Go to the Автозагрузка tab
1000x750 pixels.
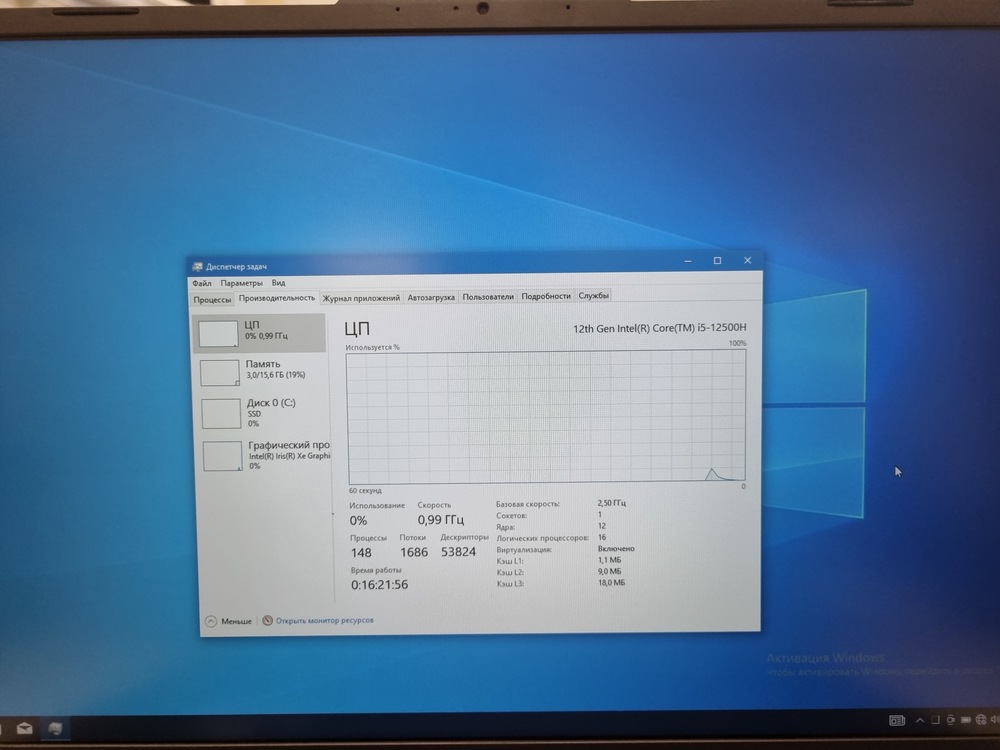[x=431, y=297]
